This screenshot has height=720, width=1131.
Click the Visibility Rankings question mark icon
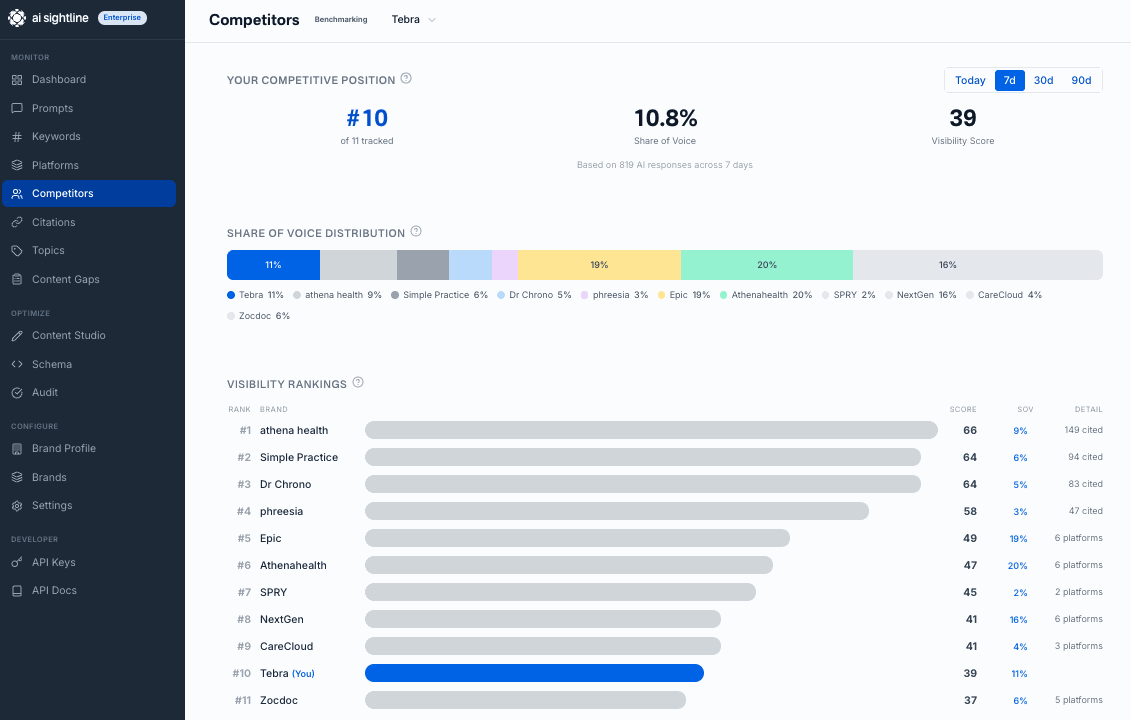pos(358,382)
